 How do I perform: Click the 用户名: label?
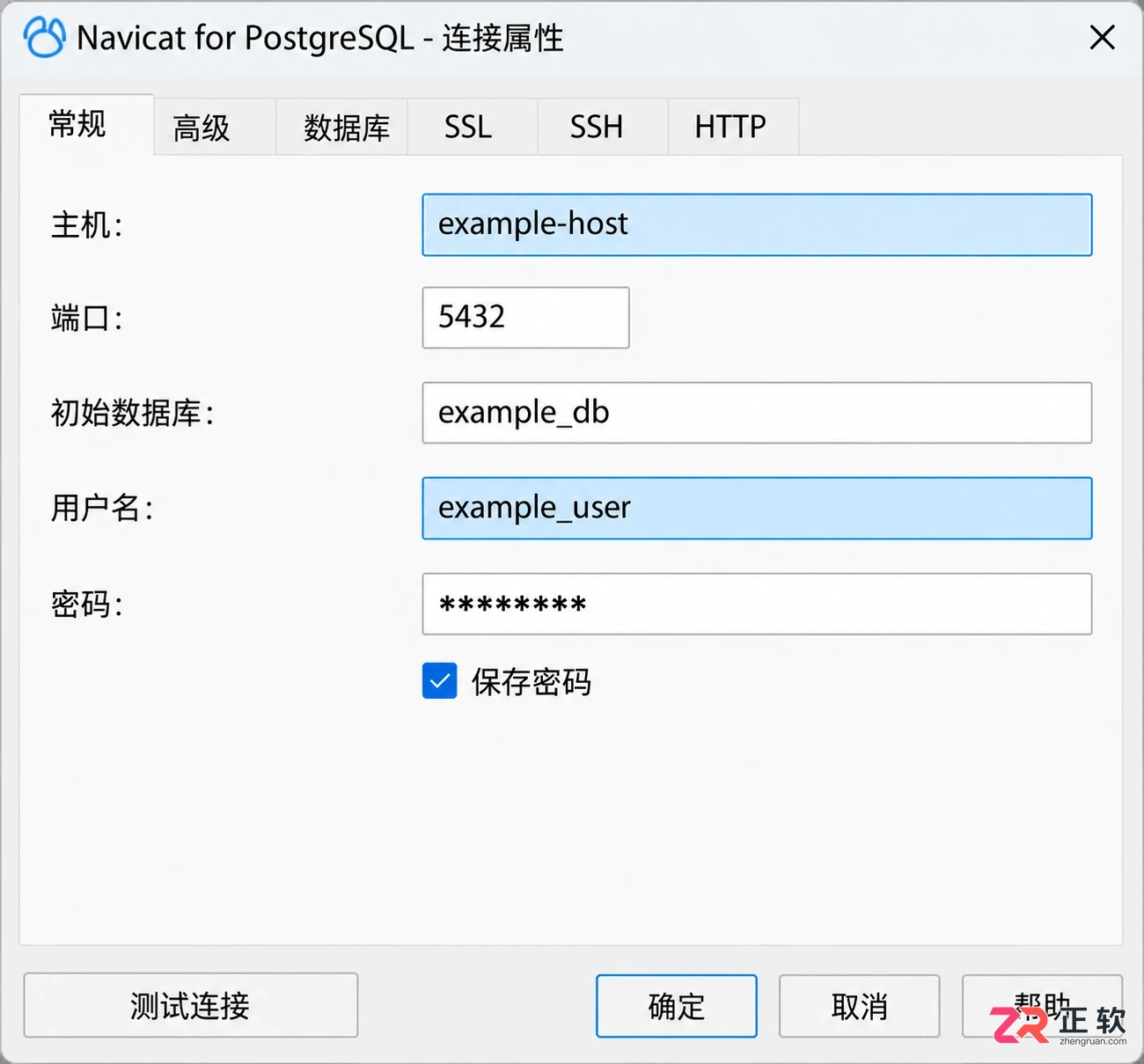(102, 509)
